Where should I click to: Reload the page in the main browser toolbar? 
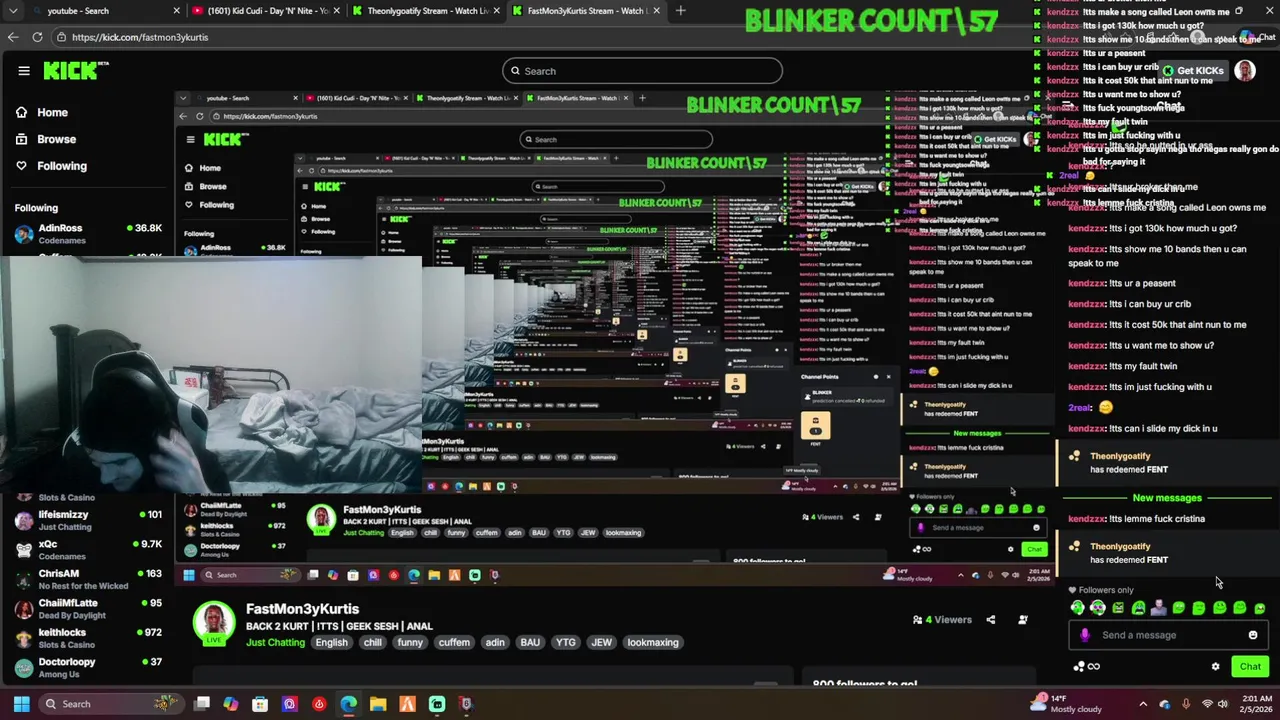coord(37,37)
